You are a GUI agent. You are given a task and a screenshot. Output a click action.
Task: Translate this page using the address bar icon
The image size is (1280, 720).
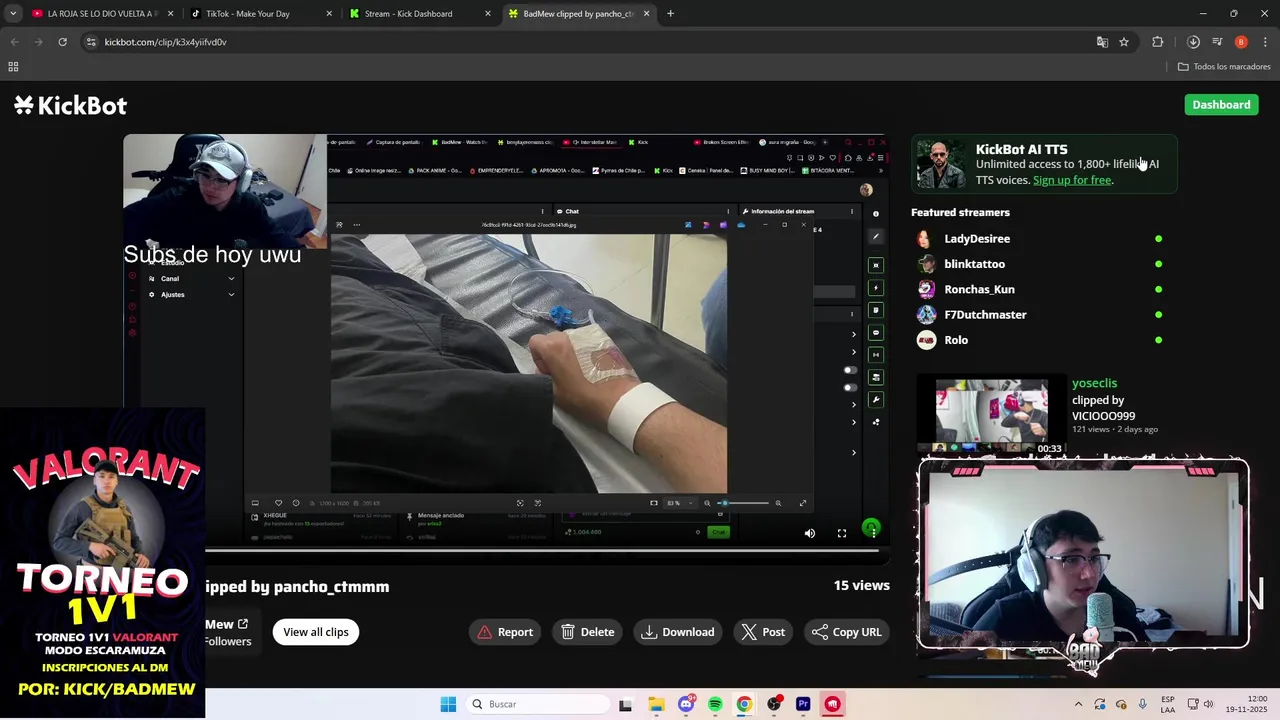click(x=1102, y=42)
